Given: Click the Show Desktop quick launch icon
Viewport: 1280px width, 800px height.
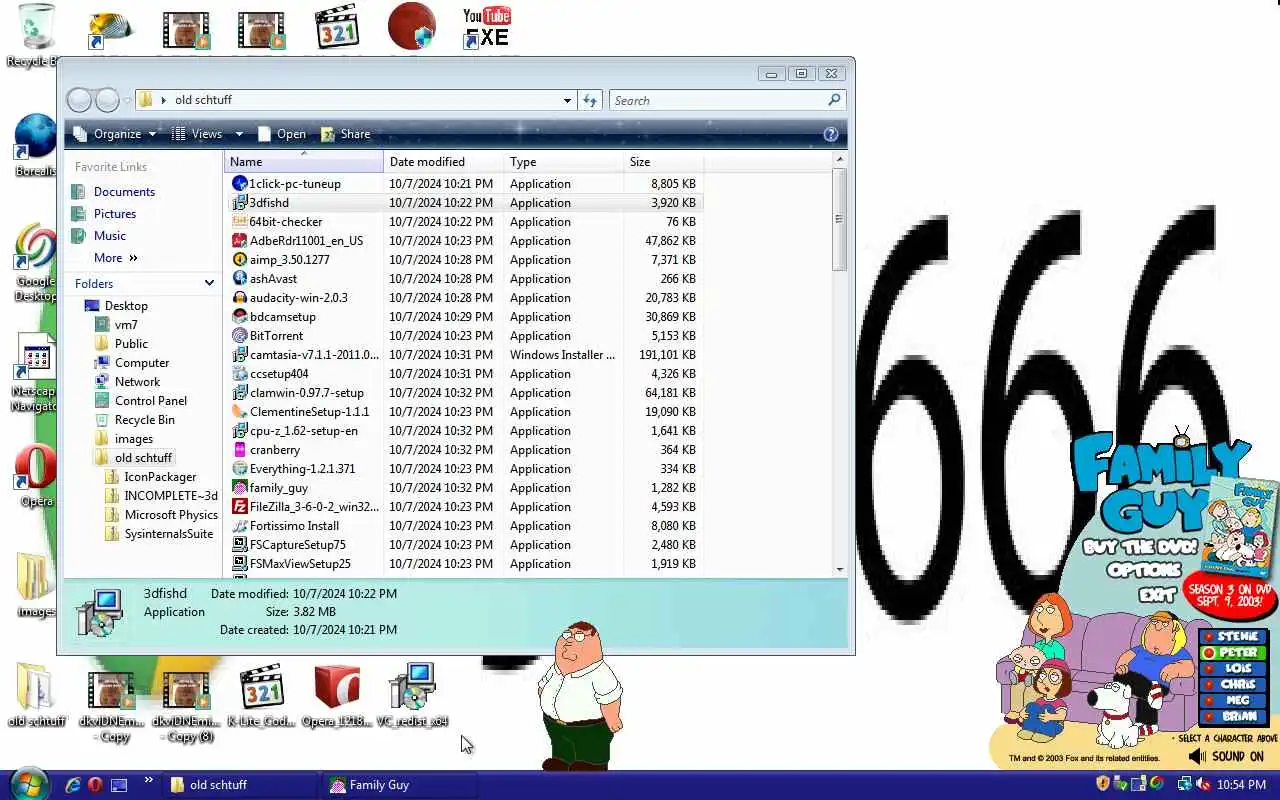Looking at the screenshot, I should click(119, 785).
